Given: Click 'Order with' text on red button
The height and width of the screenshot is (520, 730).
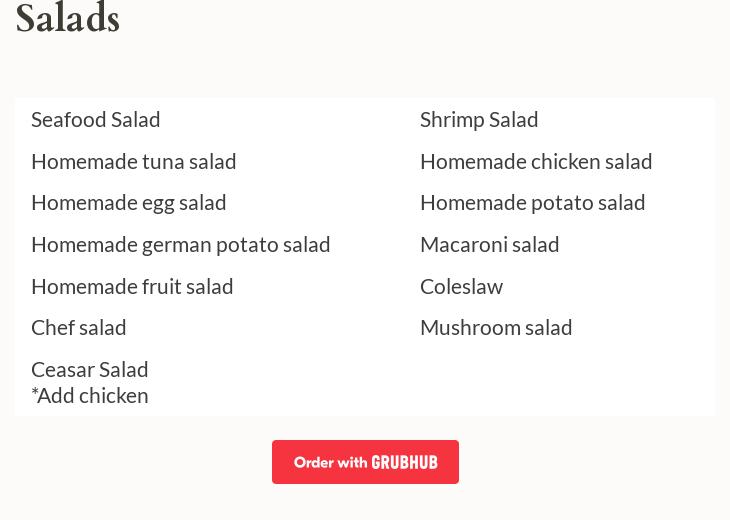Looking at the screenshot, I should (330, 463).
